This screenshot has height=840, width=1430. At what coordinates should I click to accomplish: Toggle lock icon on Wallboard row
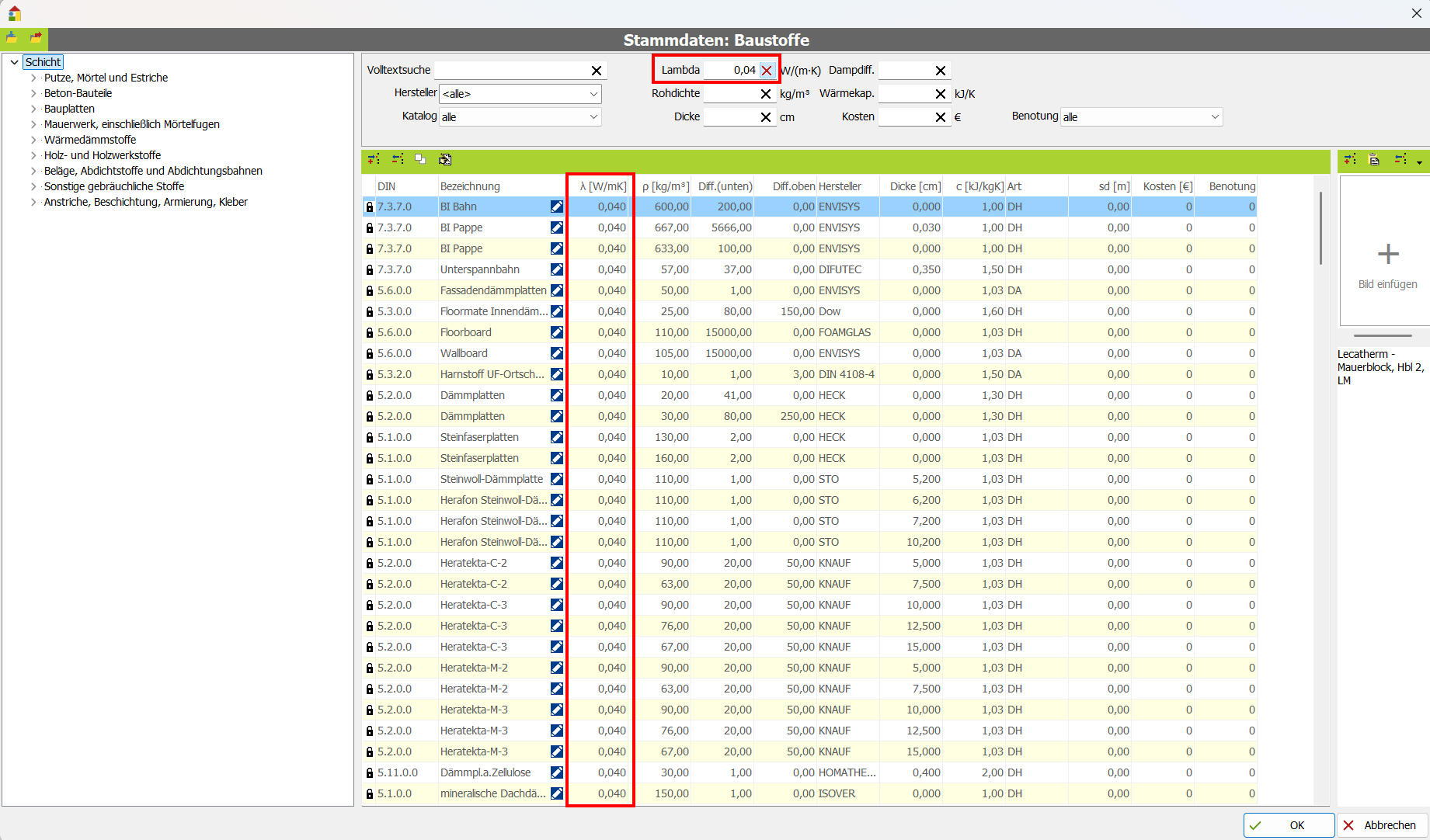370,353
